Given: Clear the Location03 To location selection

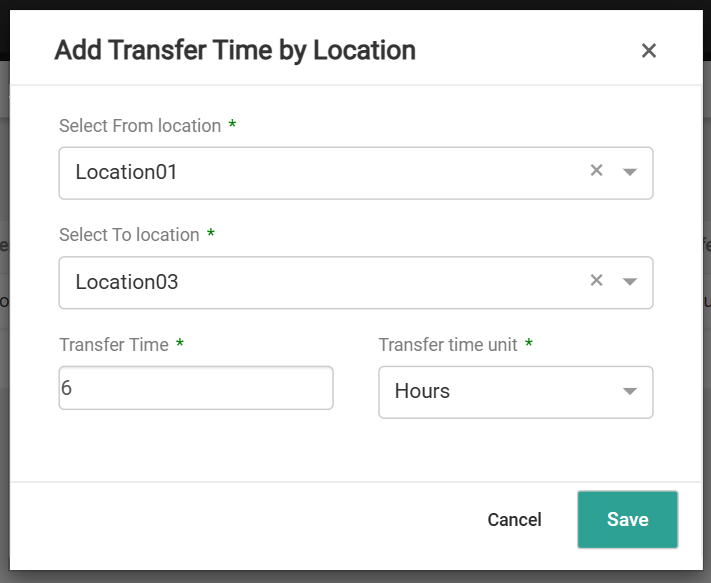Looking at the screenshot, I should point(596,280).
